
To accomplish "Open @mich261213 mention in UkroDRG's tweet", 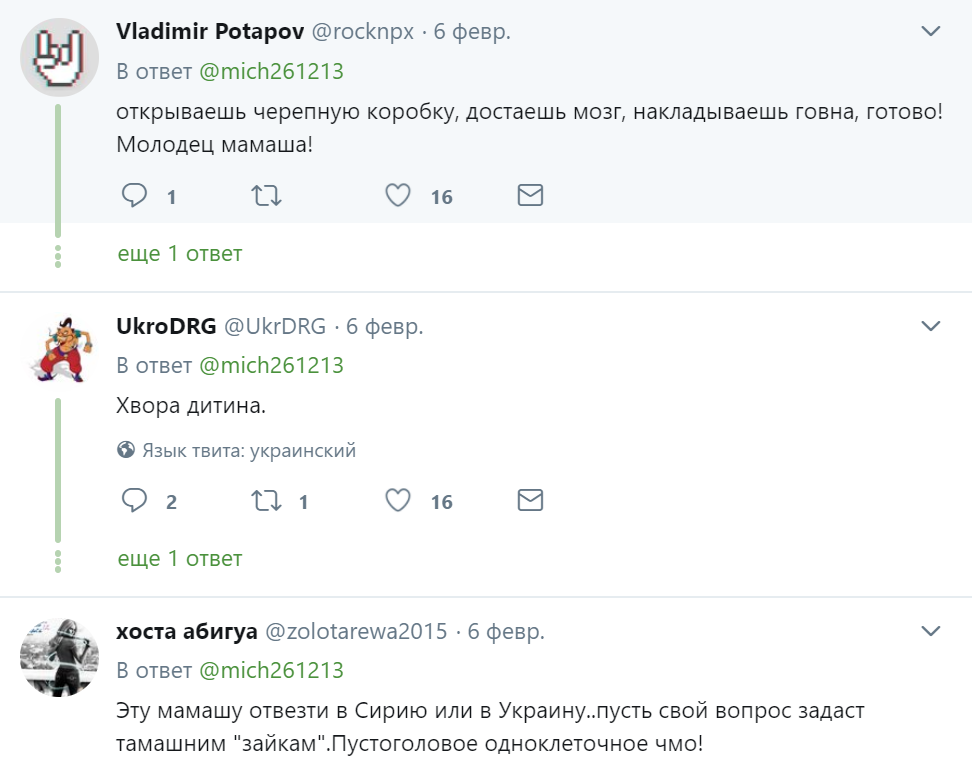I will pyautogui.click(x=271, y=365).
